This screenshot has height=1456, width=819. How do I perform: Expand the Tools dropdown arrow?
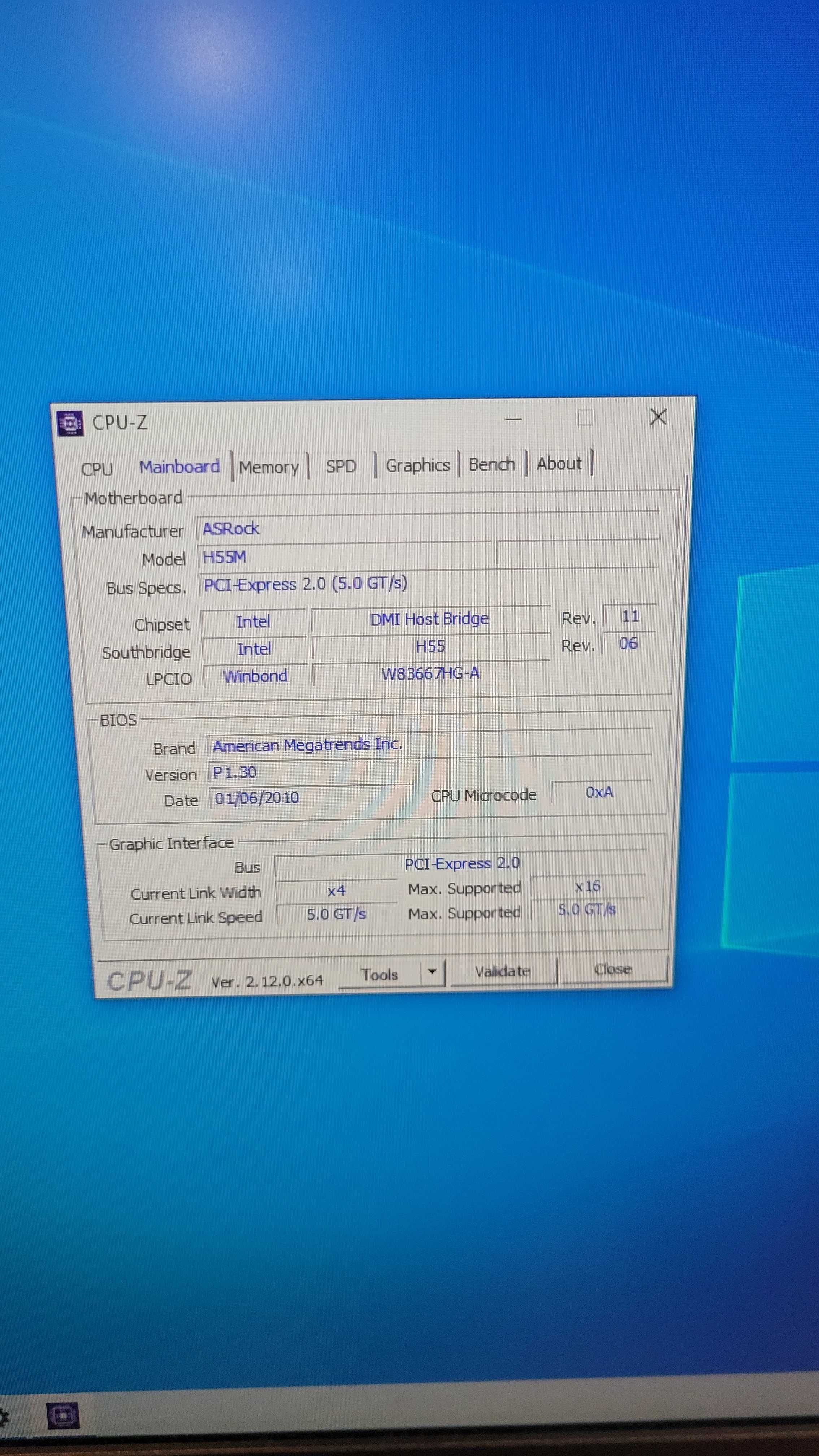tap(432, 972)
